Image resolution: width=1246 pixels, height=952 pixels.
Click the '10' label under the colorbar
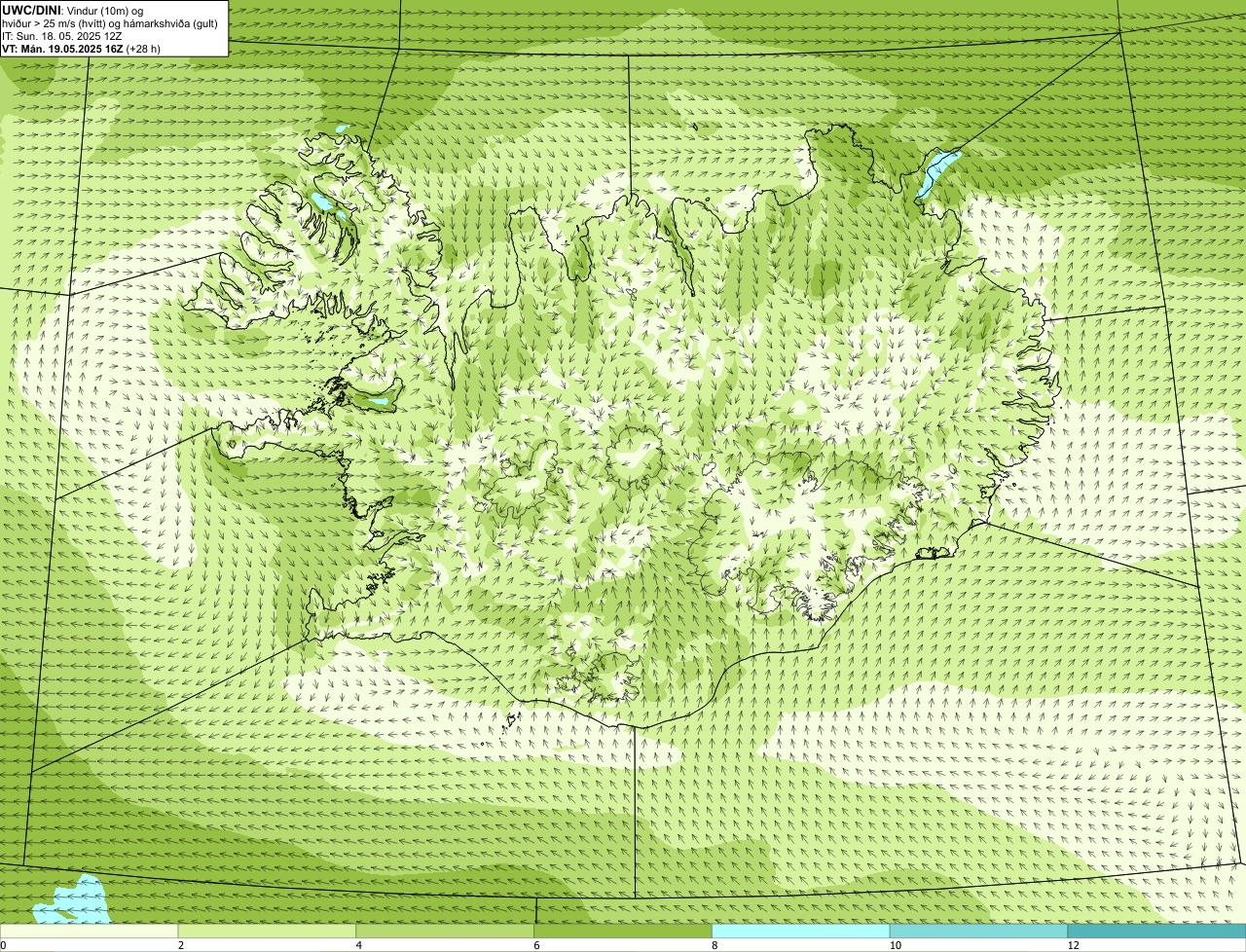[895, 945]
